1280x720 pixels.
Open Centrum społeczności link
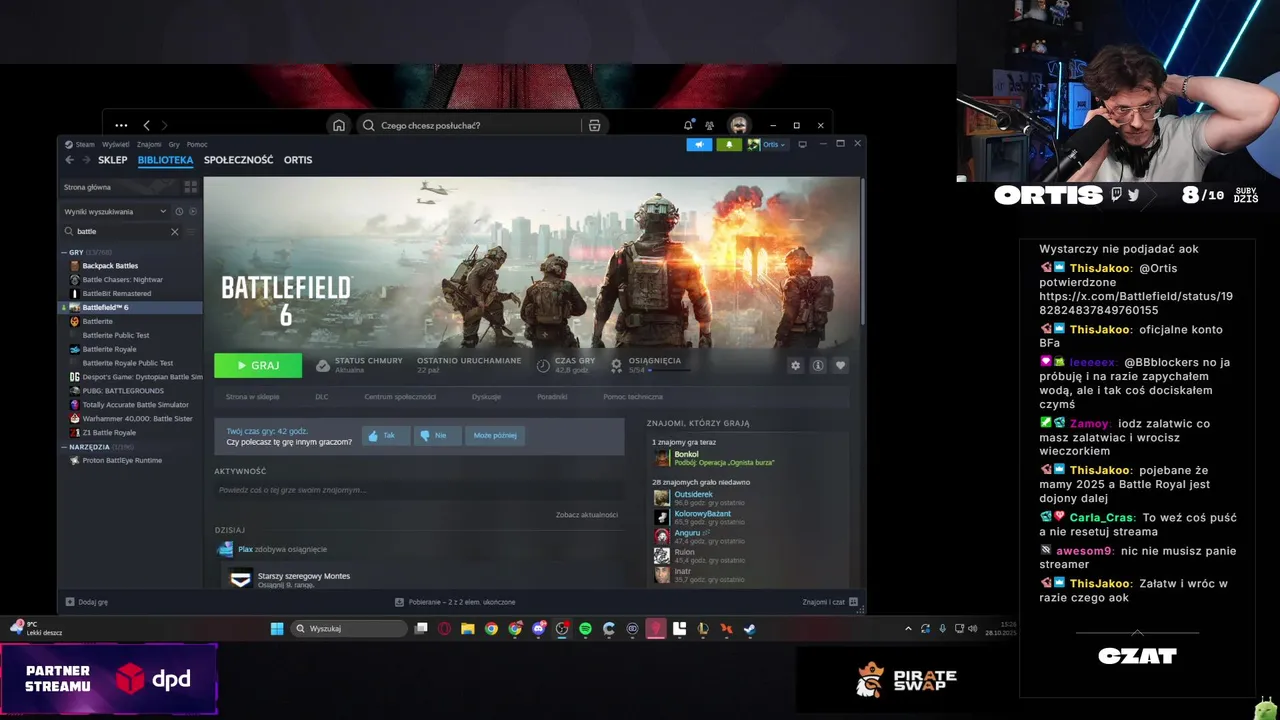(x=400, y=397)
